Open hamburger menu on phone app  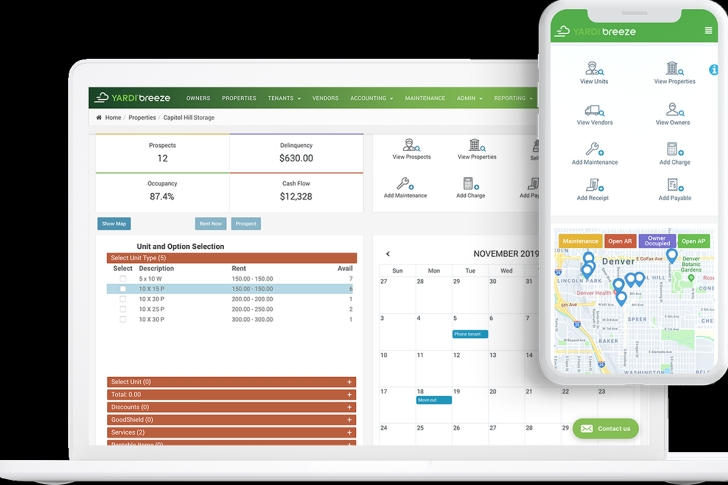click(708, 31)
